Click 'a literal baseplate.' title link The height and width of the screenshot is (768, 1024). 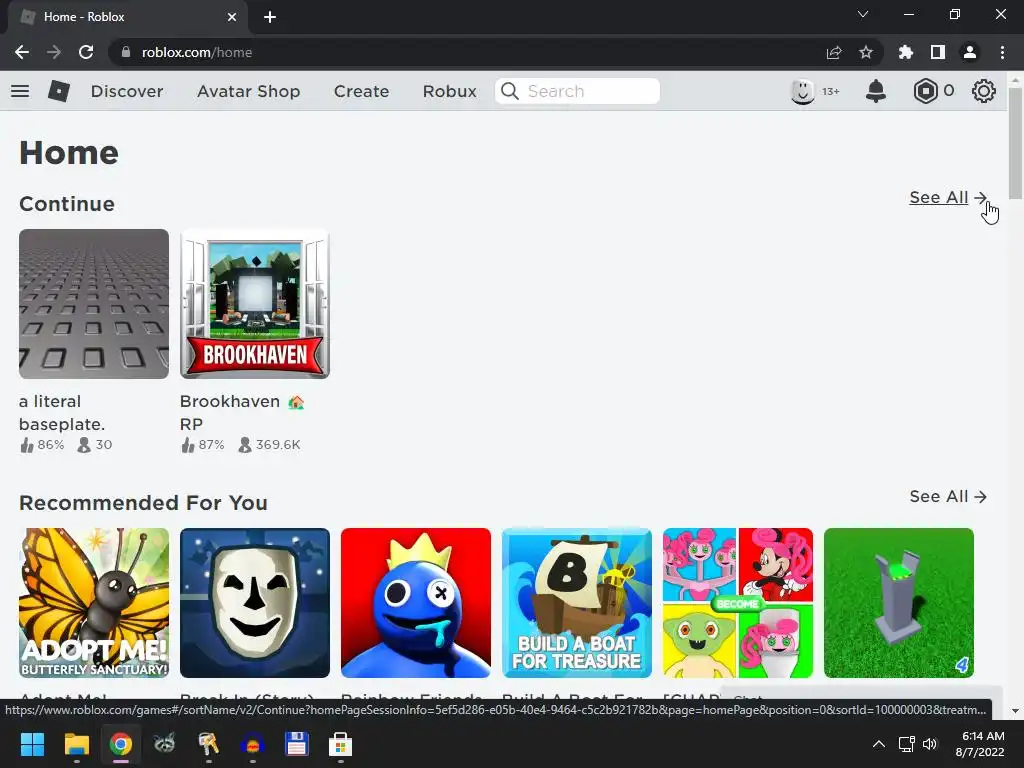pyautogui.click(x=62, y=413)
